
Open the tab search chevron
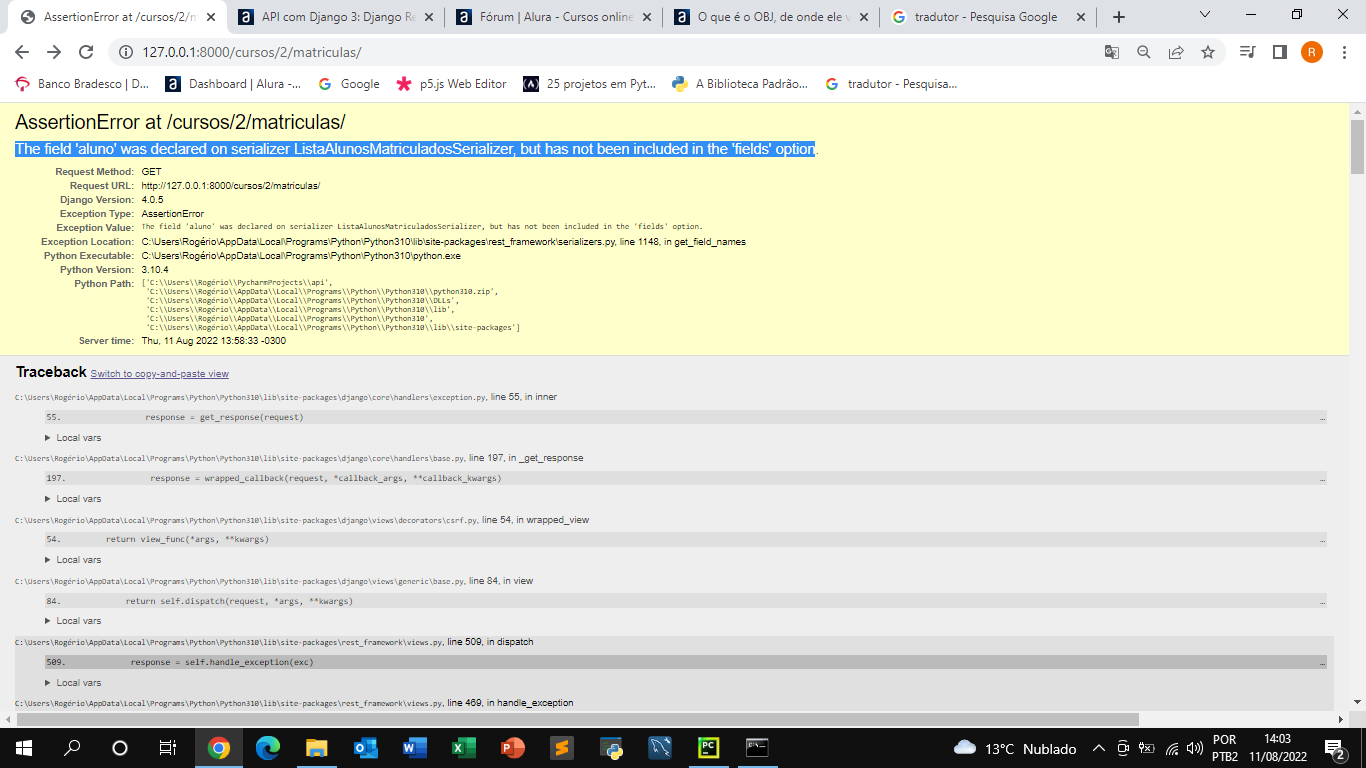point(1205,14)
